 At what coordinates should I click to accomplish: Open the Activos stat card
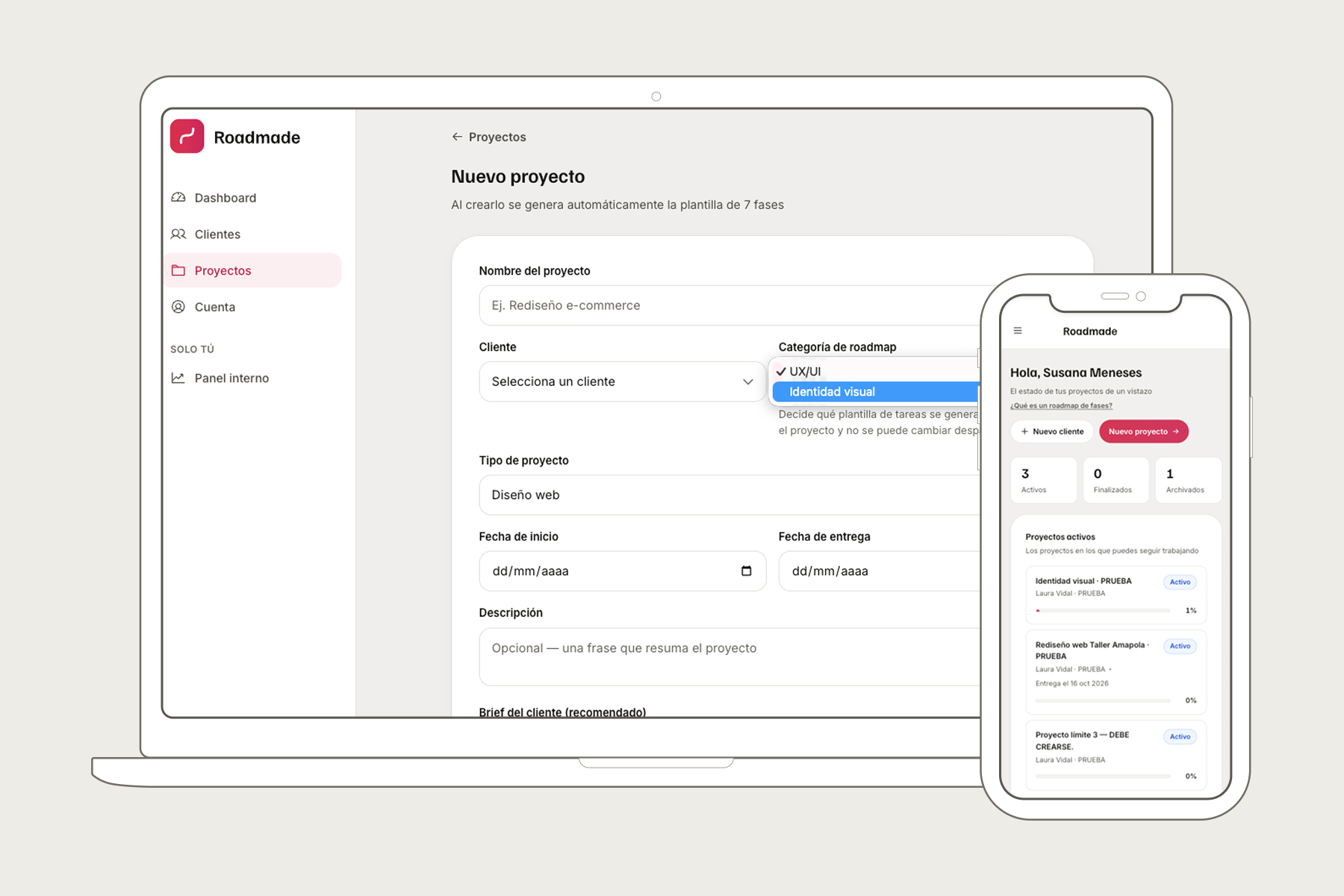point(1044,480)
